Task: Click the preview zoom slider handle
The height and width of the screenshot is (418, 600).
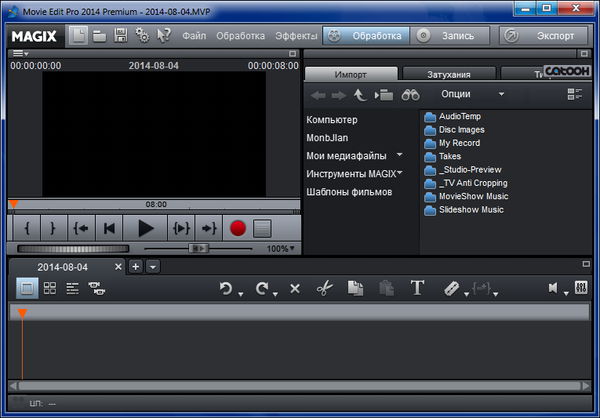Action: coord(199,248)
